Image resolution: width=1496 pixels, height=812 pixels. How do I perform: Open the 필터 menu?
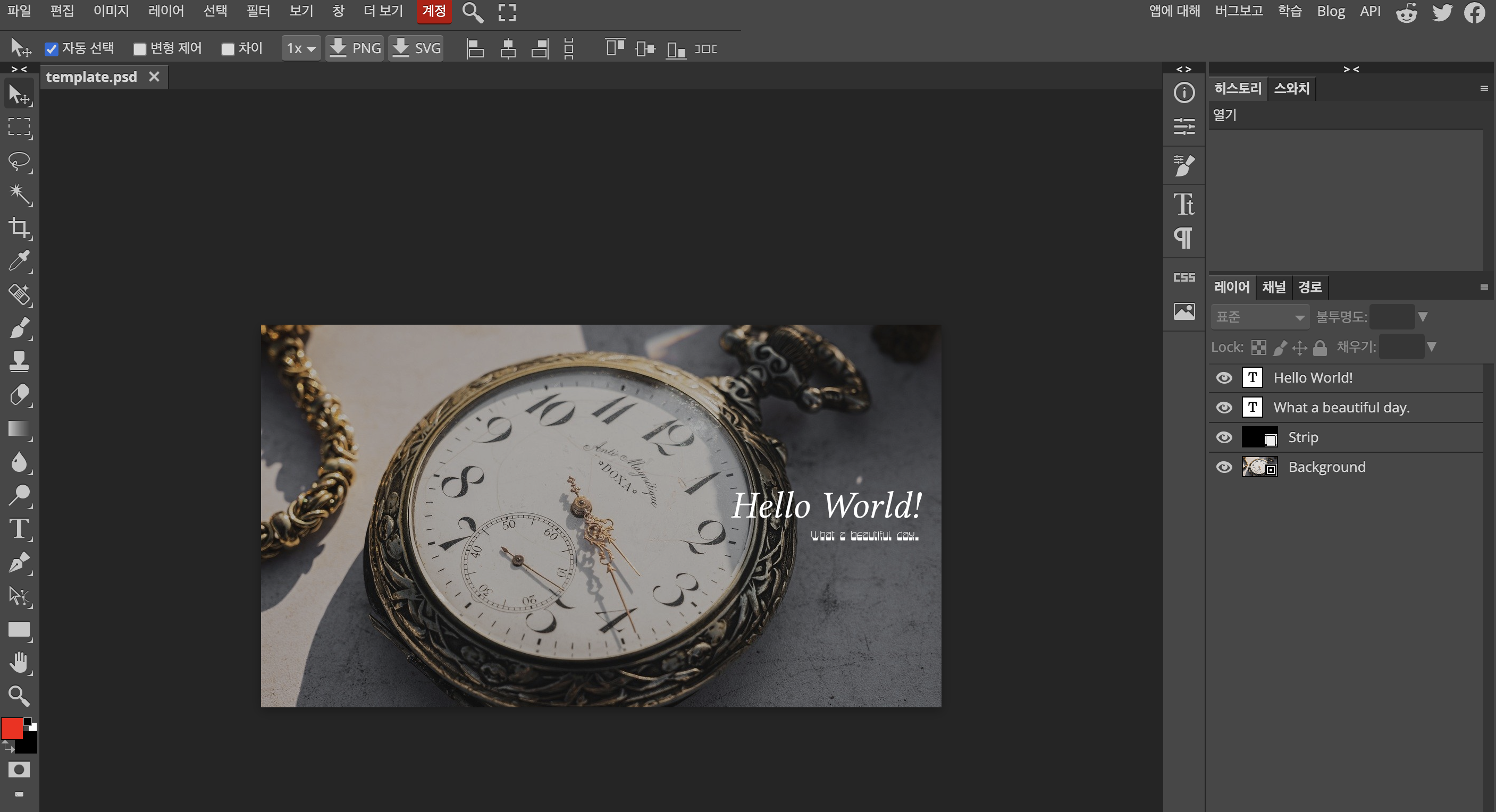tap(258, 11)
